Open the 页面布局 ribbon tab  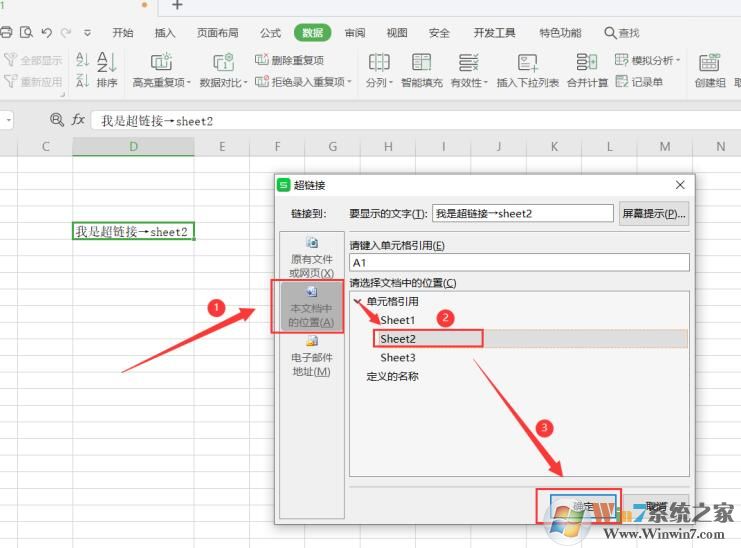pyautogui.click(x=217, y=33)
